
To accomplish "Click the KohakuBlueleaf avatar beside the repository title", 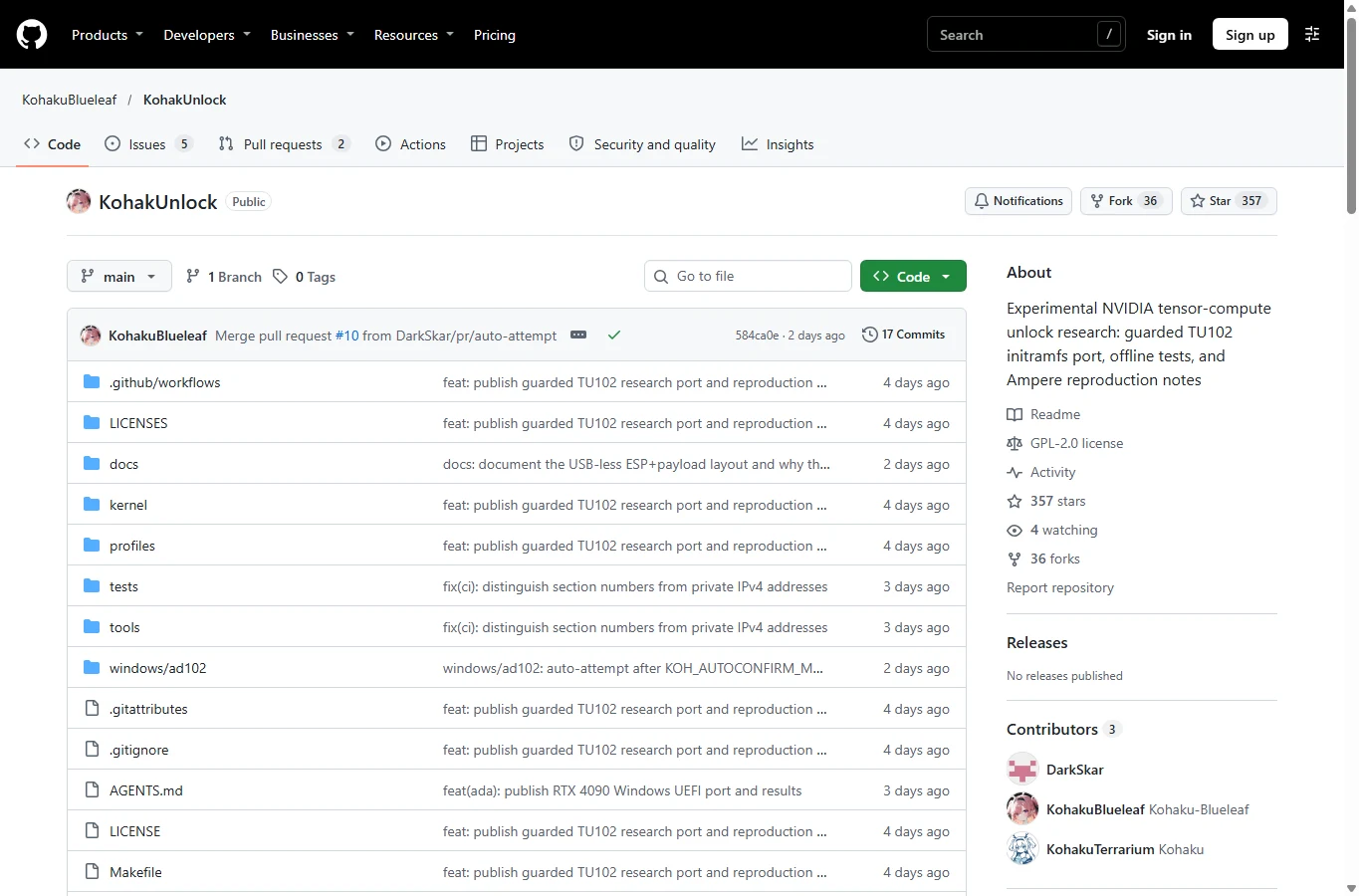I will (x=79, y=202).
